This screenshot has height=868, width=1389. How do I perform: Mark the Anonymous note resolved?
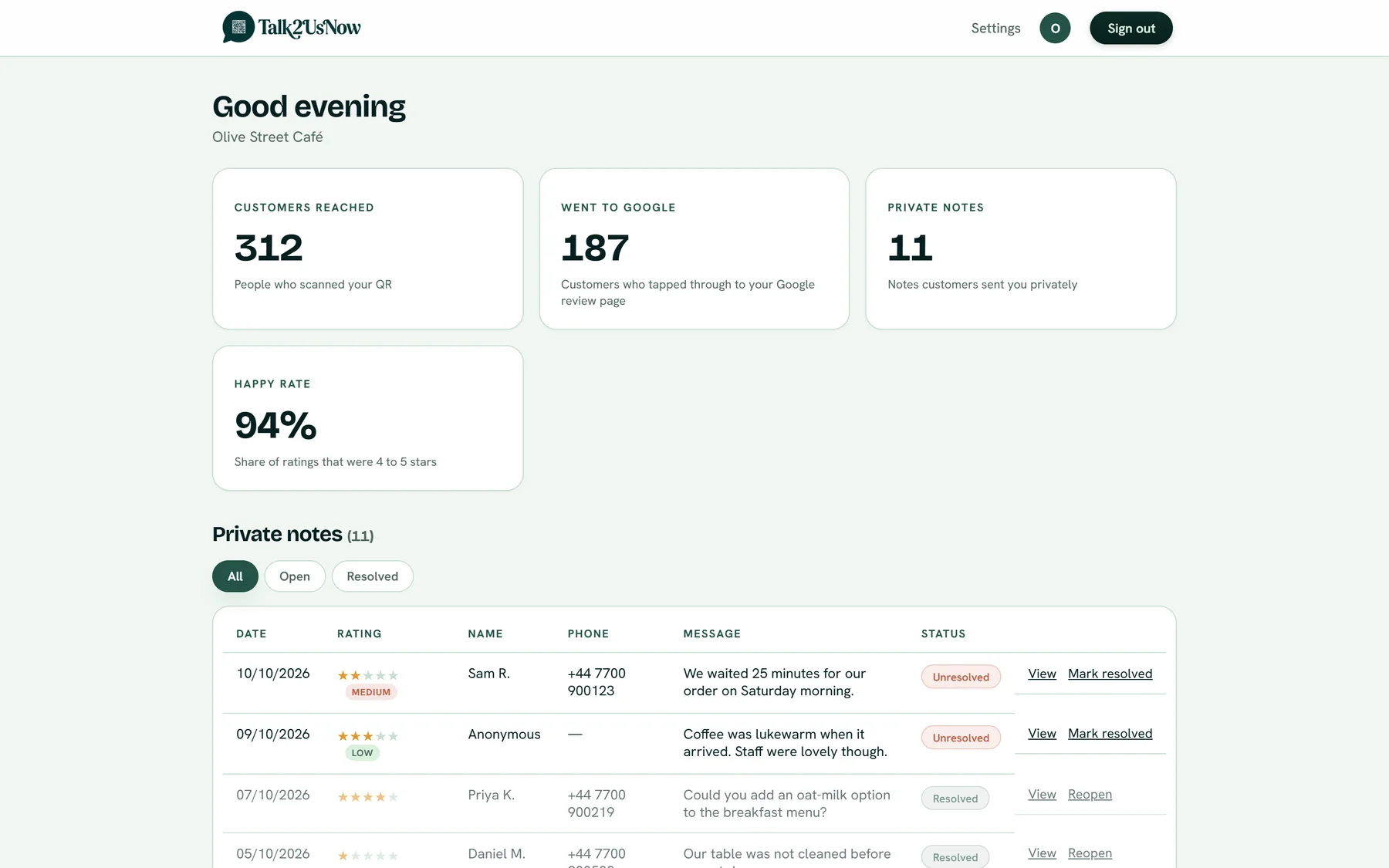pyautogui.click(x=1110, y=733)
